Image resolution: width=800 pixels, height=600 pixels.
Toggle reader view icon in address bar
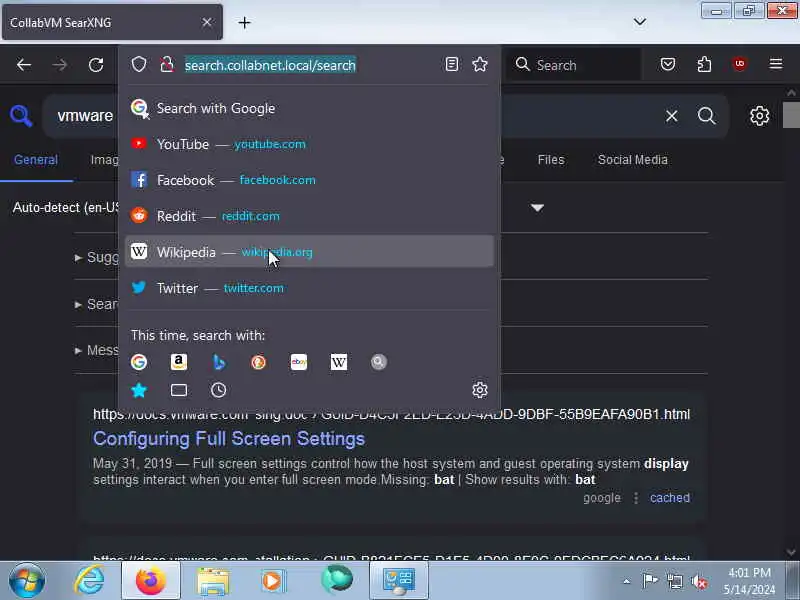click(452, 64)
